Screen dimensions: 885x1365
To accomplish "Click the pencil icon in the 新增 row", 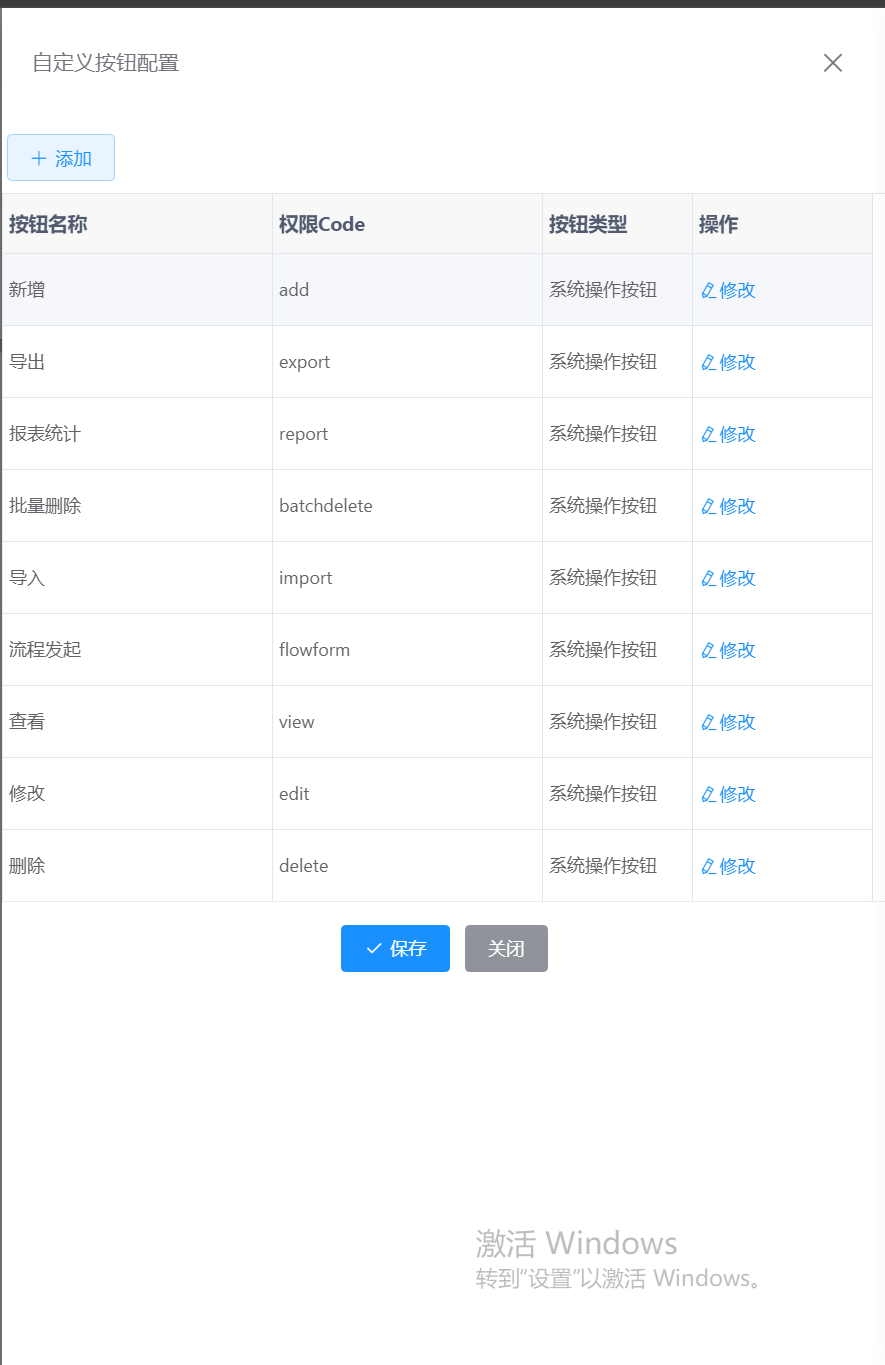I will (708, 290).
